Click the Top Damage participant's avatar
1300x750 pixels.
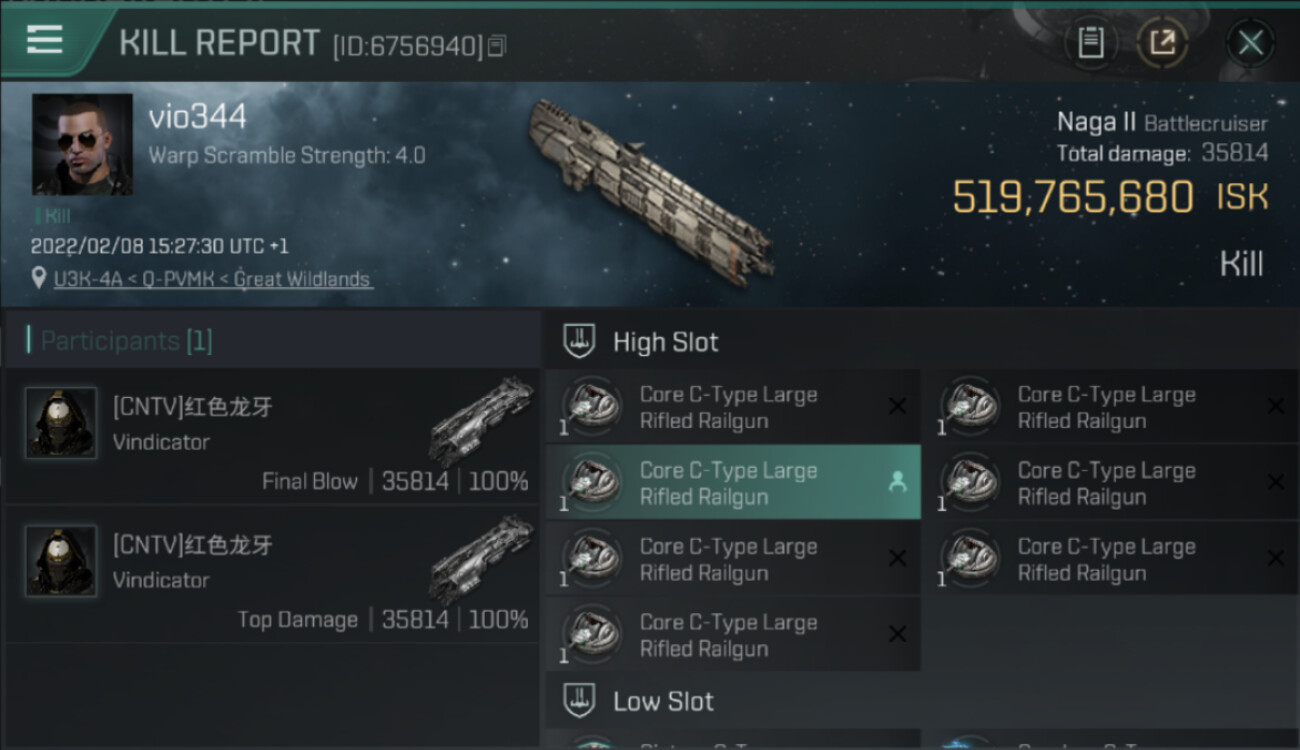pyautogui.click(x=61, y=561)
